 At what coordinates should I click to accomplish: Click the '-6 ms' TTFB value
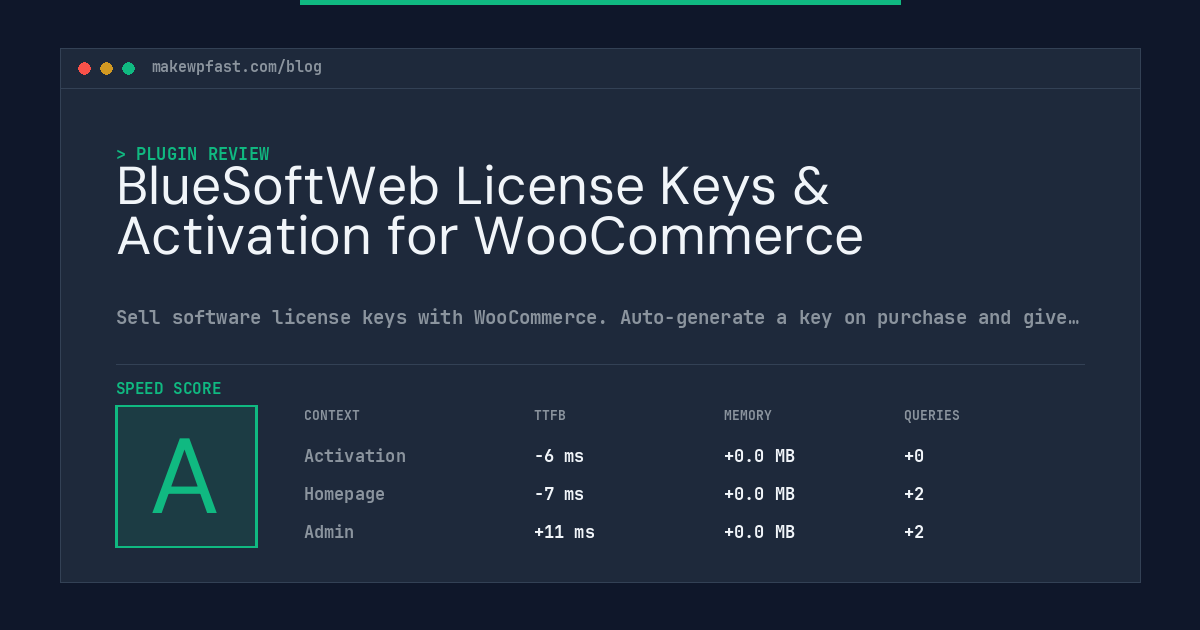click(x=559, y=456)
